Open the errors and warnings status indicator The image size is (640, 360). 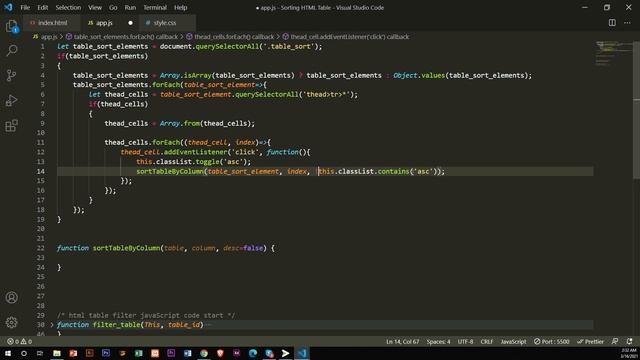pos(20,342)
